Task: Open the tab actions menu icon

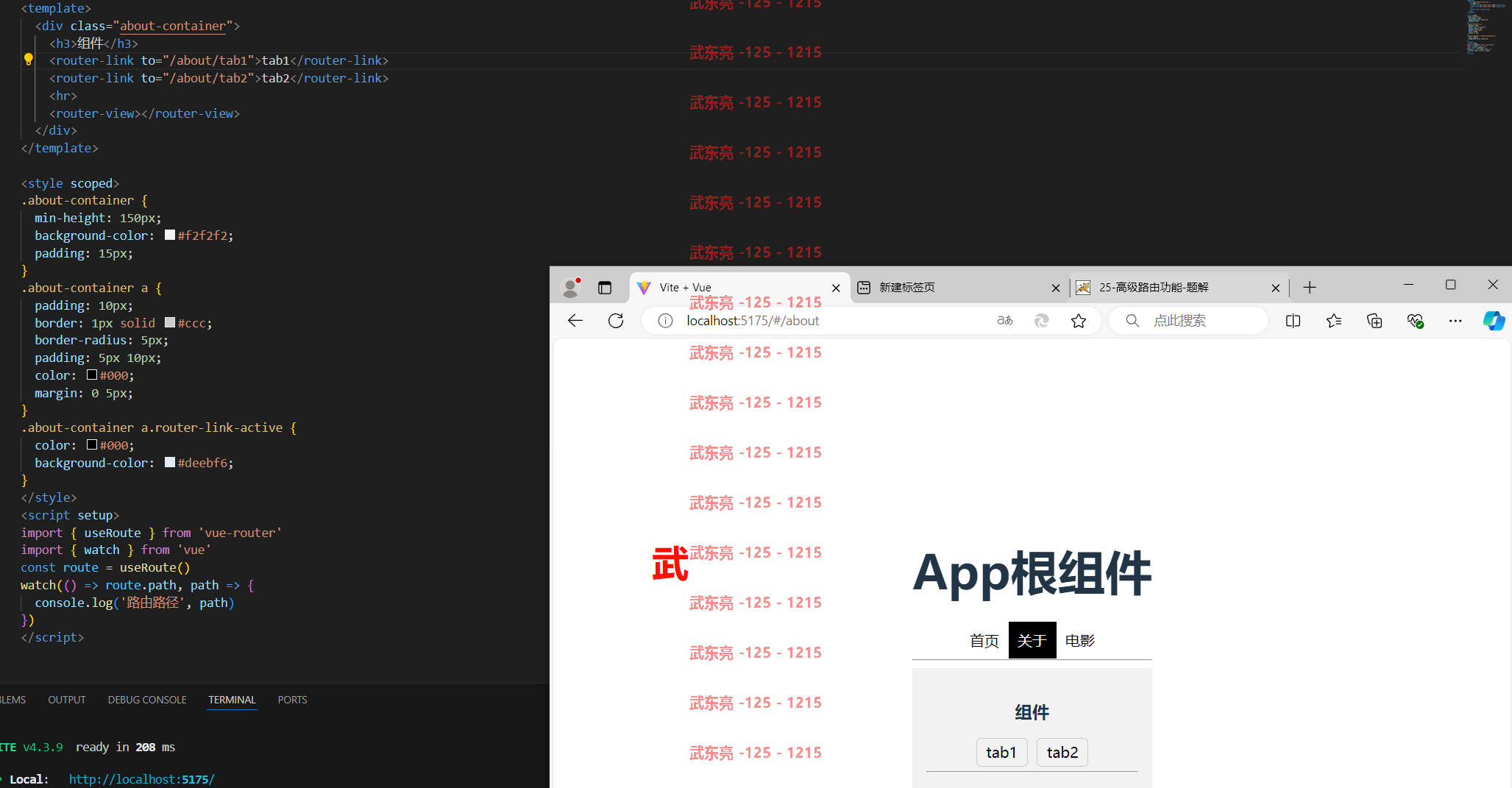Action: [x=605, y=288]
